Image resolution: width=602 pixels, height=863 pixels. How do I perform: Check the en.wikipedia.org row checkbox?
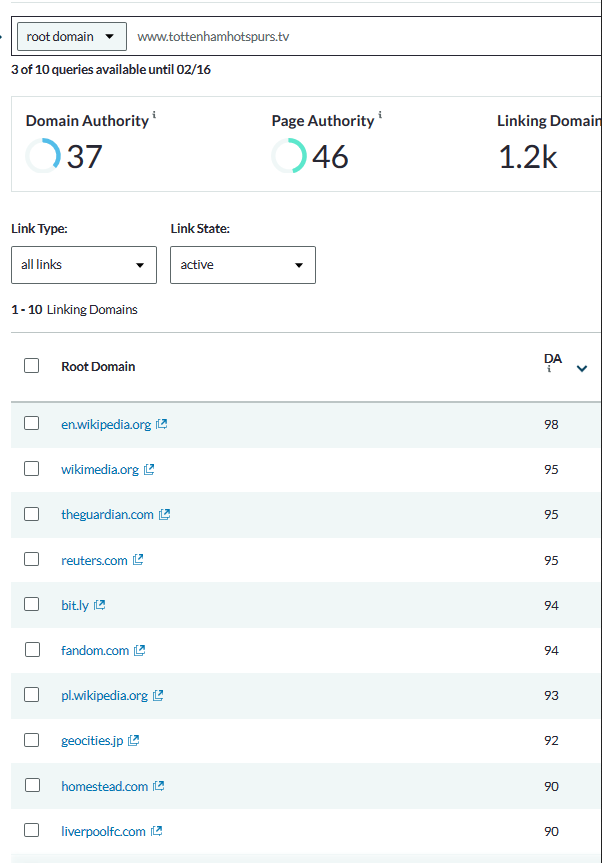pyautogui.click(x=31, y=423)
